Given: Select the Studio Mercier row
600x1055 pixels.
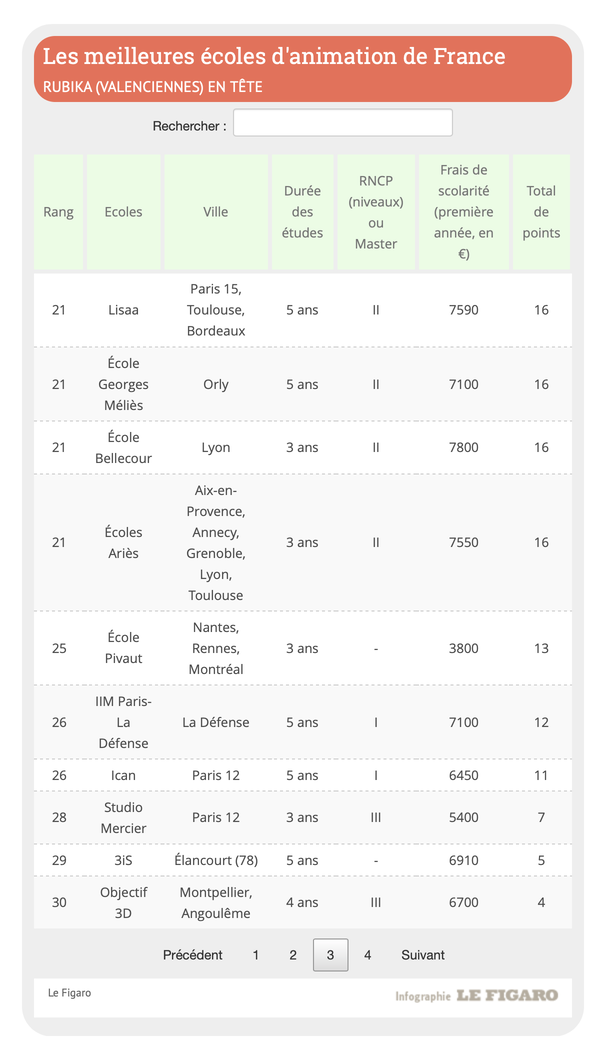Looking at the screenshot, I should [124, 817].
